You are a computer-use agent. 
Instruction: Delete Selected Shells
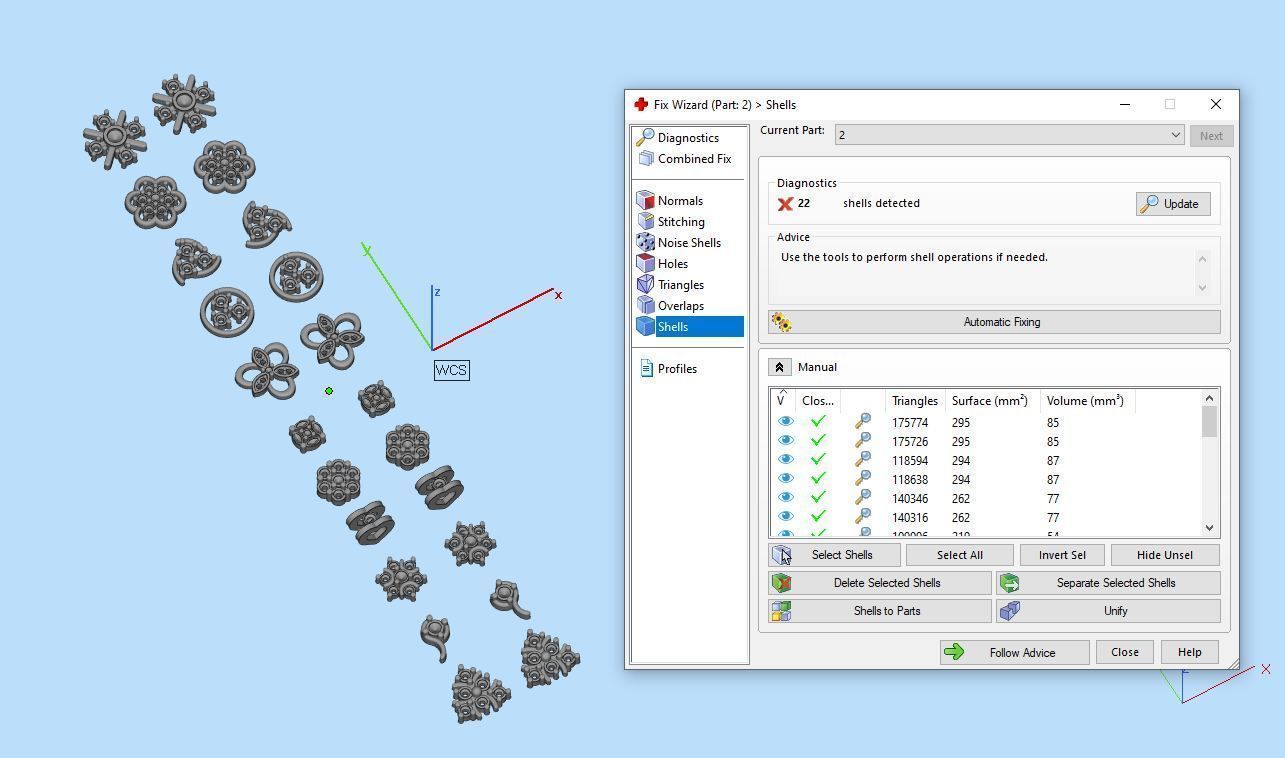tap(879, 583)
